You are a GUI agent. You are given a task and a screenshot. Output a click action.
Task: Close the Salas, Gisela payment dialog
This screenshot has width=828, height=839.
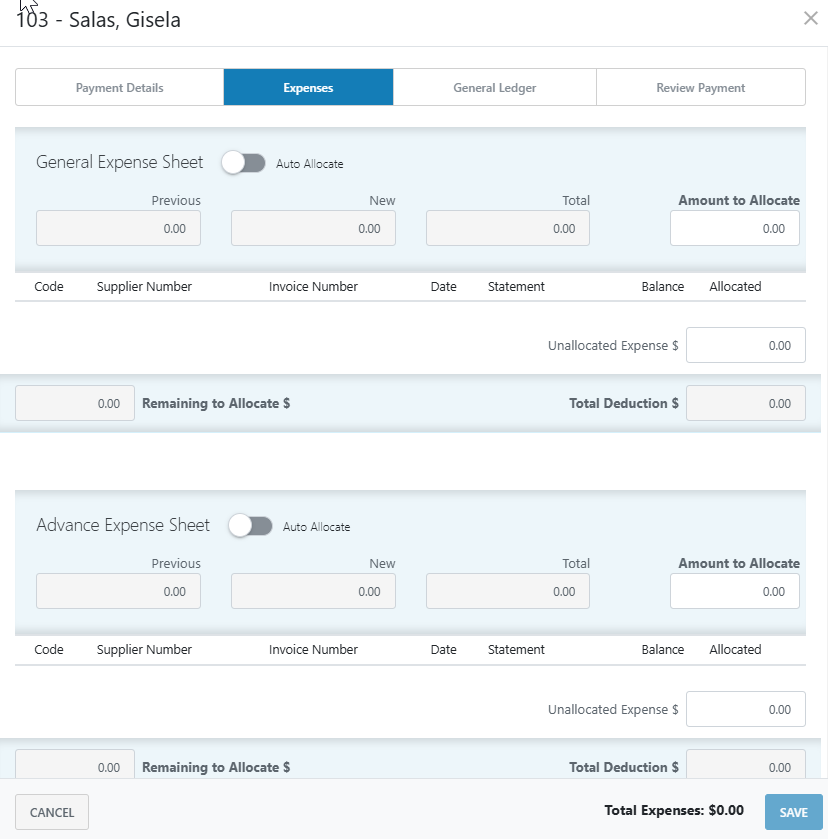(x=810, y=18)
